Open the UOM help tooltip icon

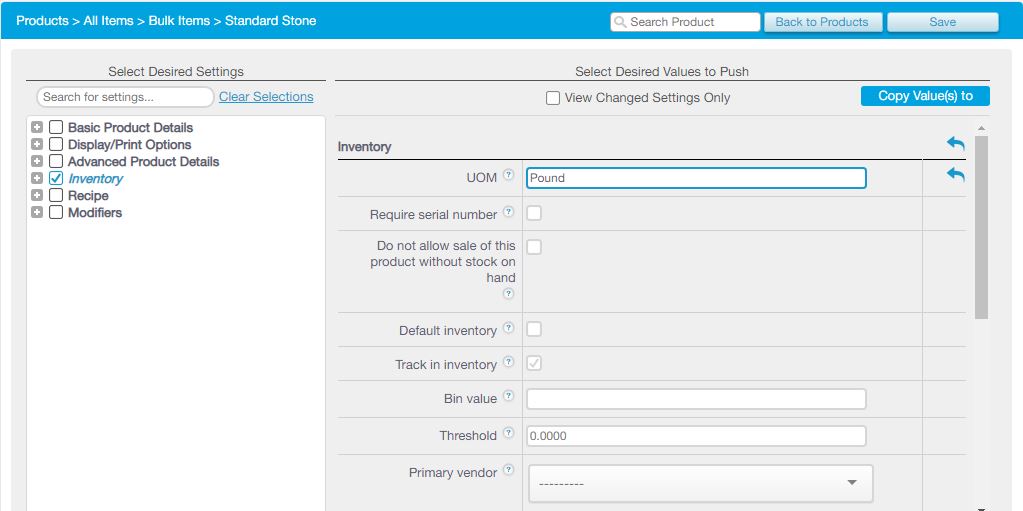pyautogui.click(x=509, y=175)
